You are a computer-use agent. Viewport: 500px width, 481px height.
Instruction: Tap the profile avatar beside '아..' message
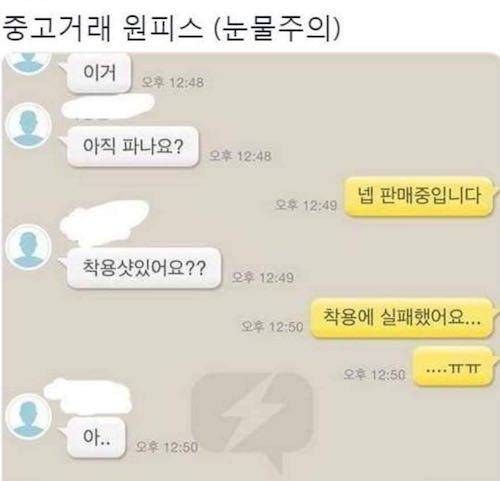[29, 415]
